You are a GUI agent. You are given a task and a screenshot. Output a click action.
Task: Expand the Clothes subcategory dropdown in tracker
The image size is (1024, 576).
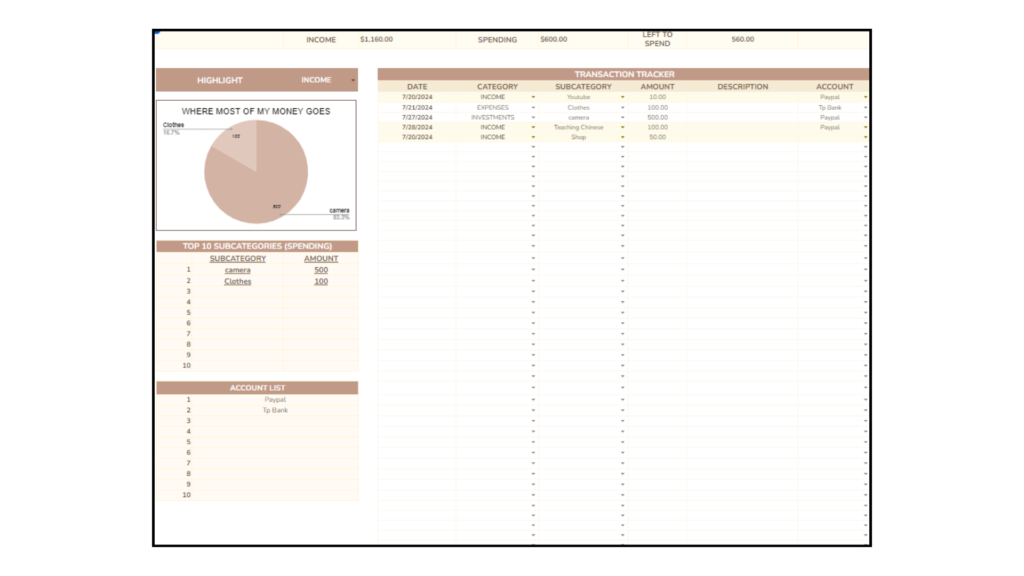[622, 108]
